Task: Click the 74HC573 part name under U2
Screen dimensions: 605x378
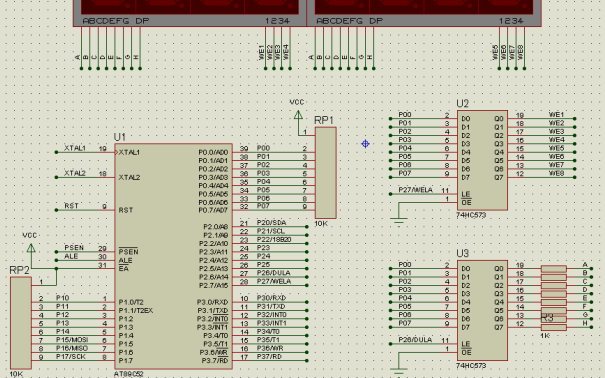Action: pos(471,215)
